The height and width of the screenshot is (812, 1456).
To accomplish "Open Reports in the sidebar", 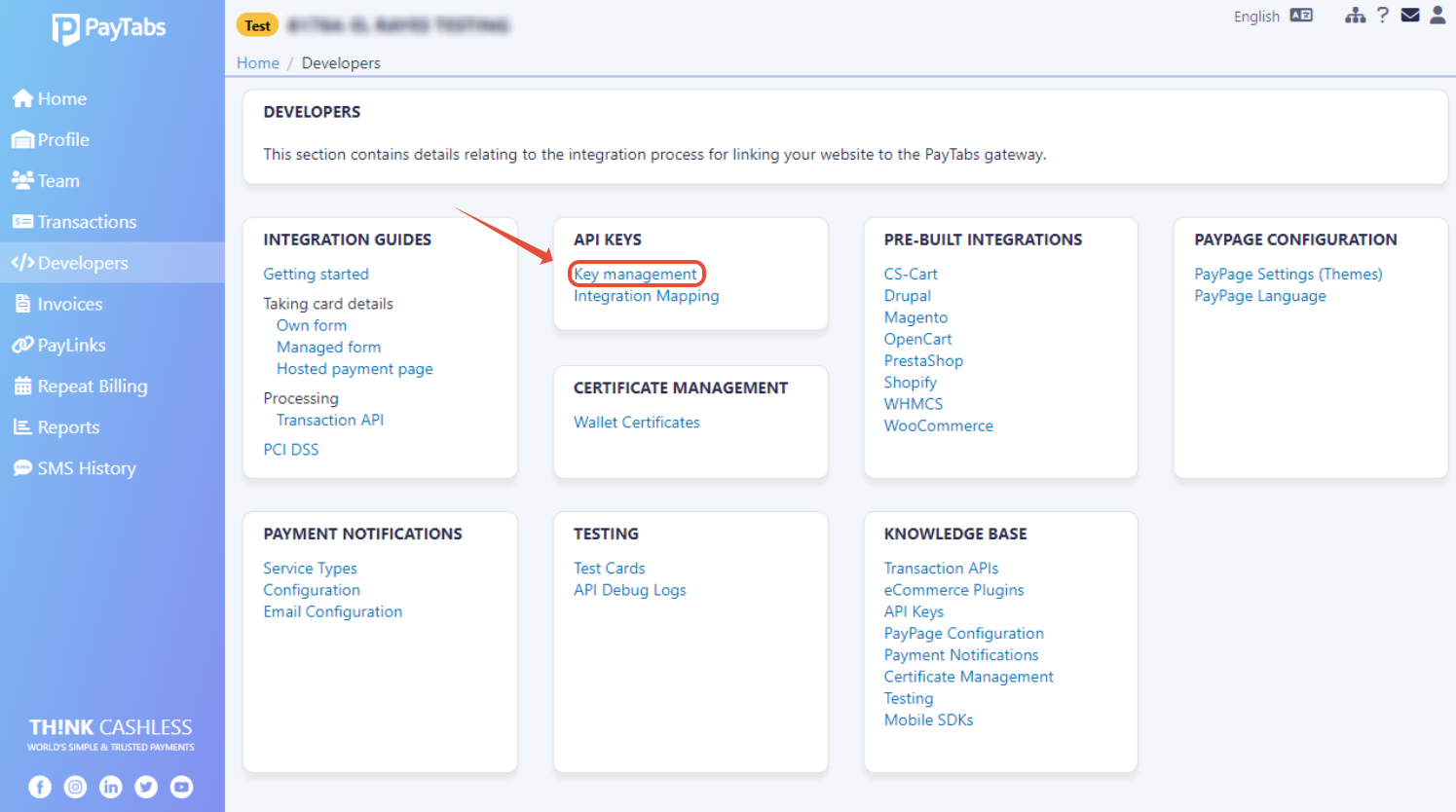I will [112, 427].
